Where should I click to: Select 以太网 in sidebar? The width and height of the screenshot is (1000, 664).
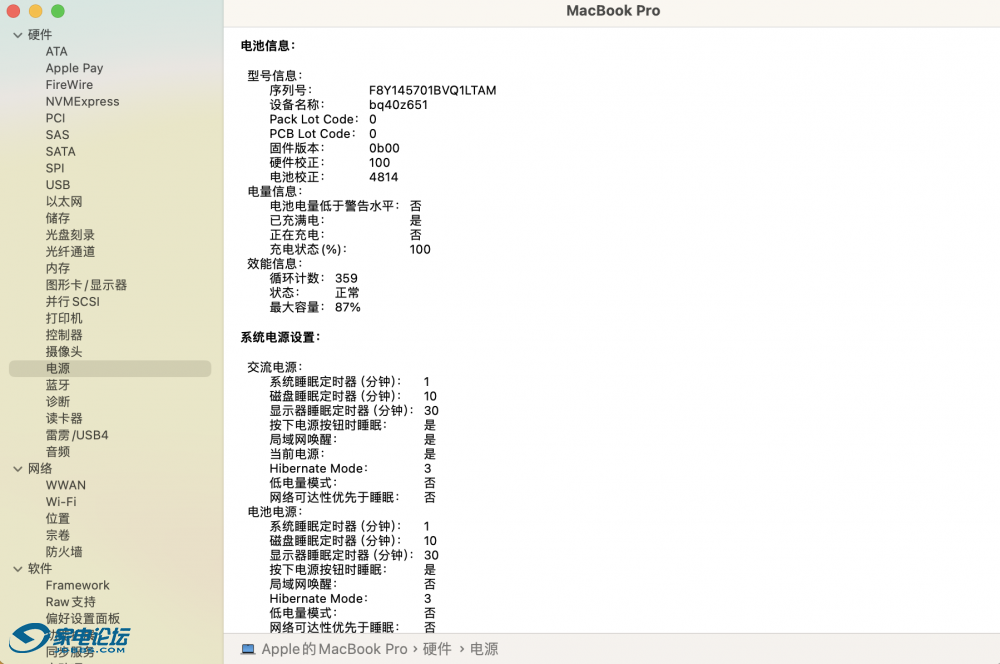click(x=64, y=202)
